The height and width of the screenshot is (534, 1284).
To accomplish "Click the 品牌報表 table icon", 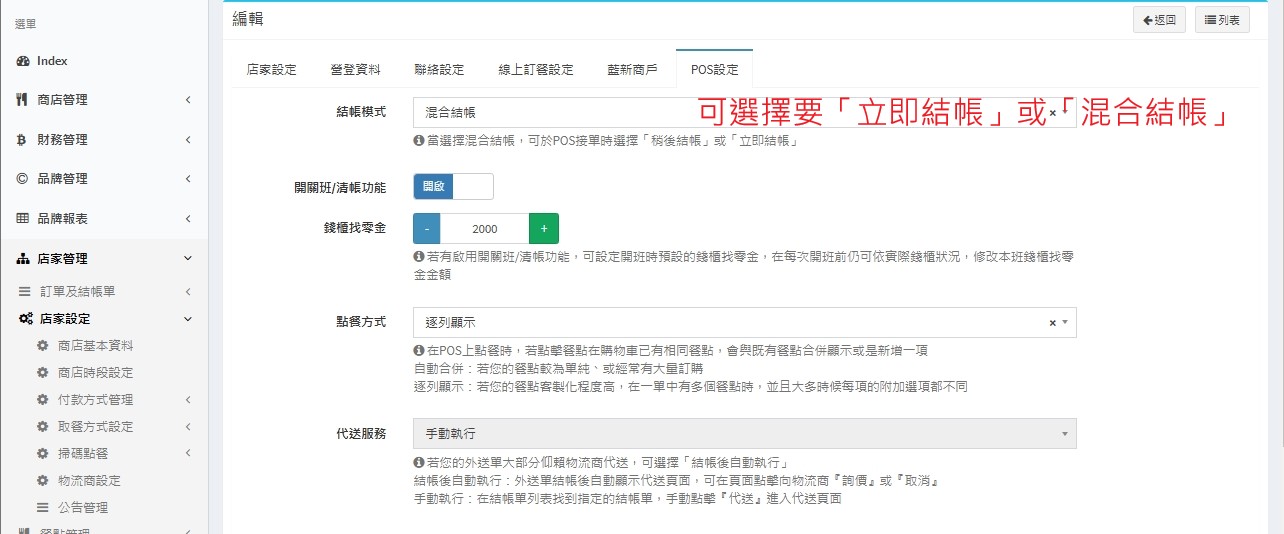I will coord(23,218).
